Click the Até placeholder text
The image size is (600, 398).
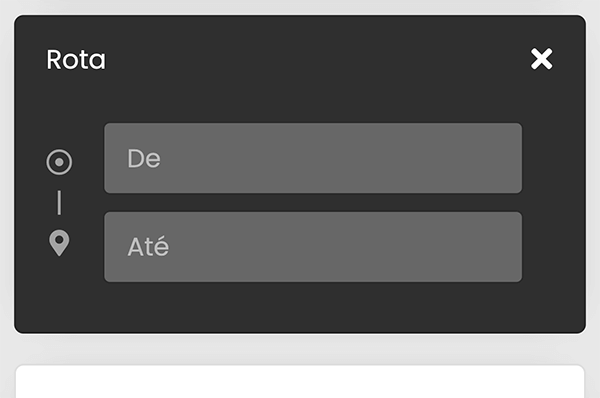pos(148,246)
